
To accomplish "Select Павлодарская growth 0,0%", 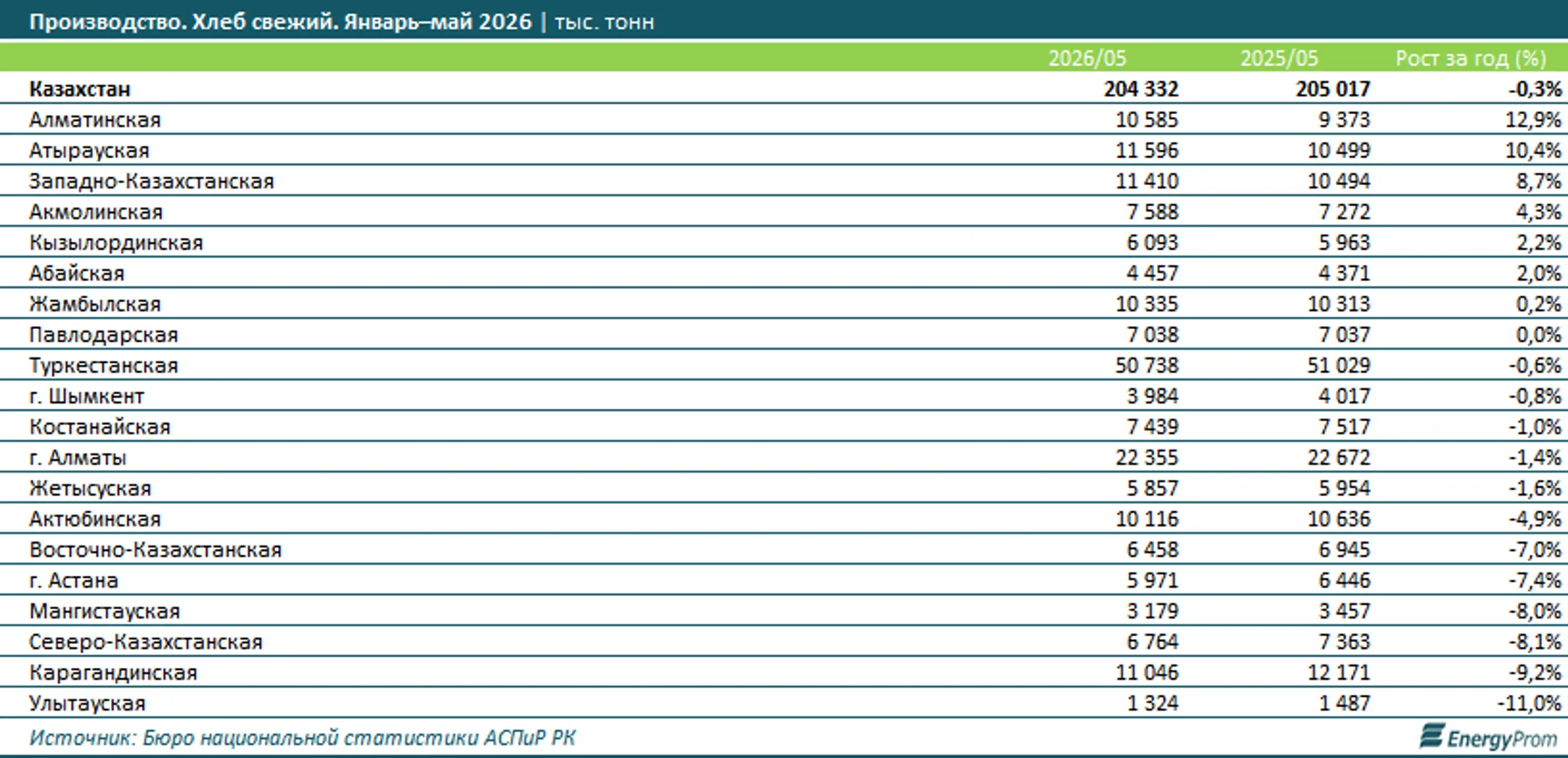I will pos(1538,335).
